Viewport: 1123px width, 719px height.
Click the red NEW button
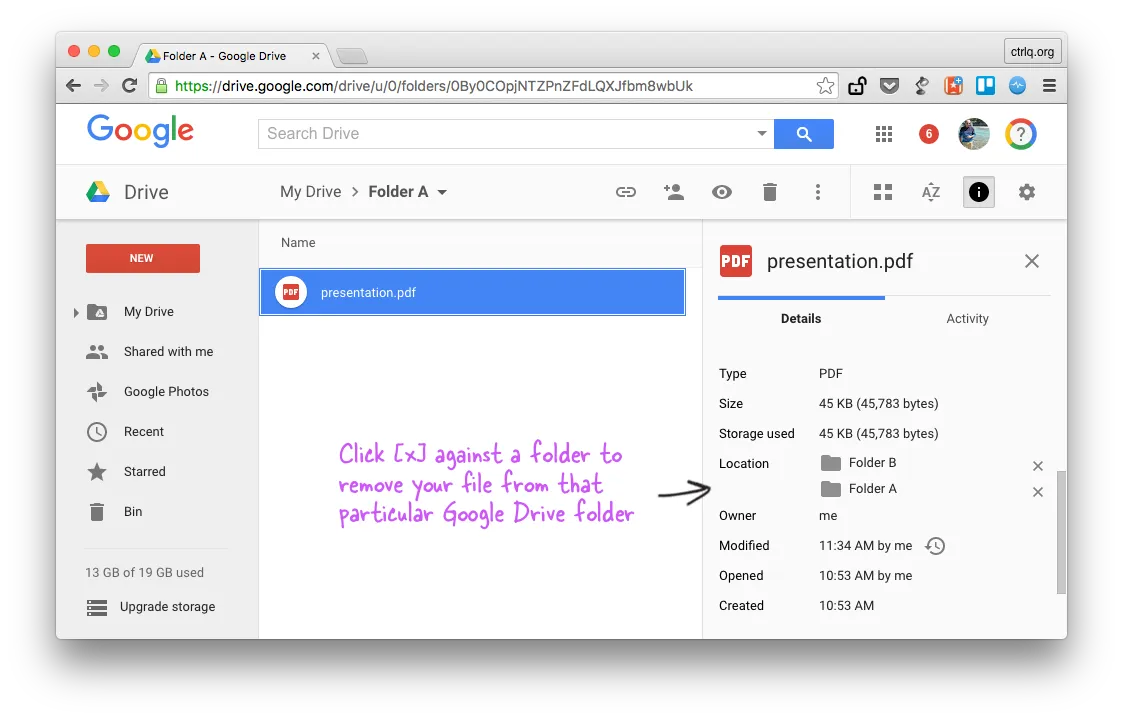[142, 258]
